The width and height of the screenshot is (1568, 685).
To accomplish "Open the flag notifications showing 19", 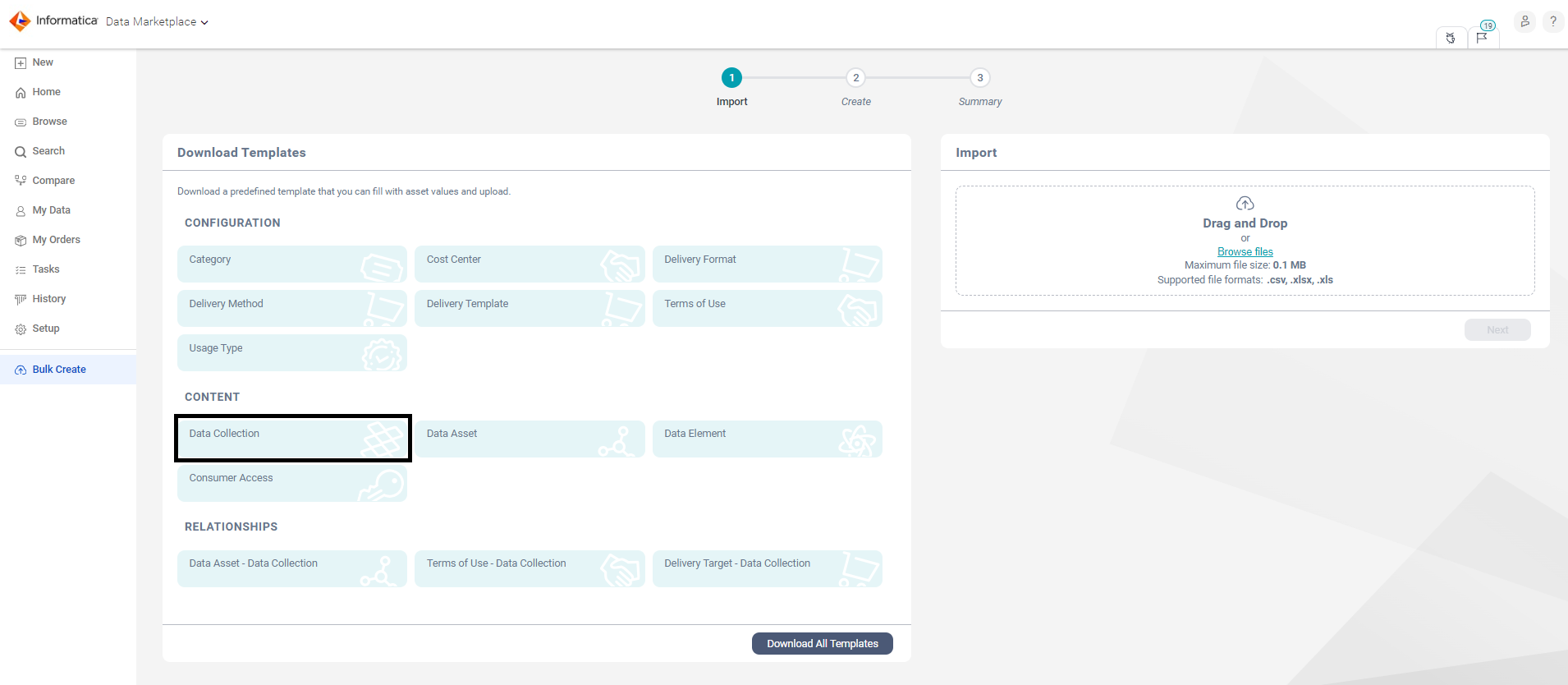I will click(1483, 37).
